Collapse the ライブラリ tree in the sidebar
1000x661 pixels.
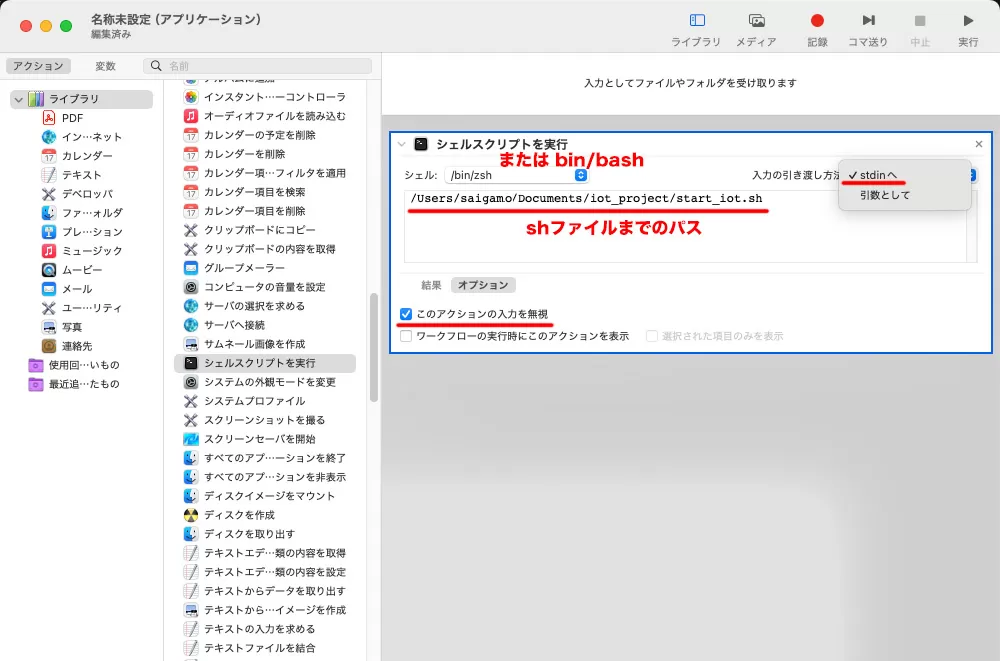pyautogui.click(x=18, y=98)
